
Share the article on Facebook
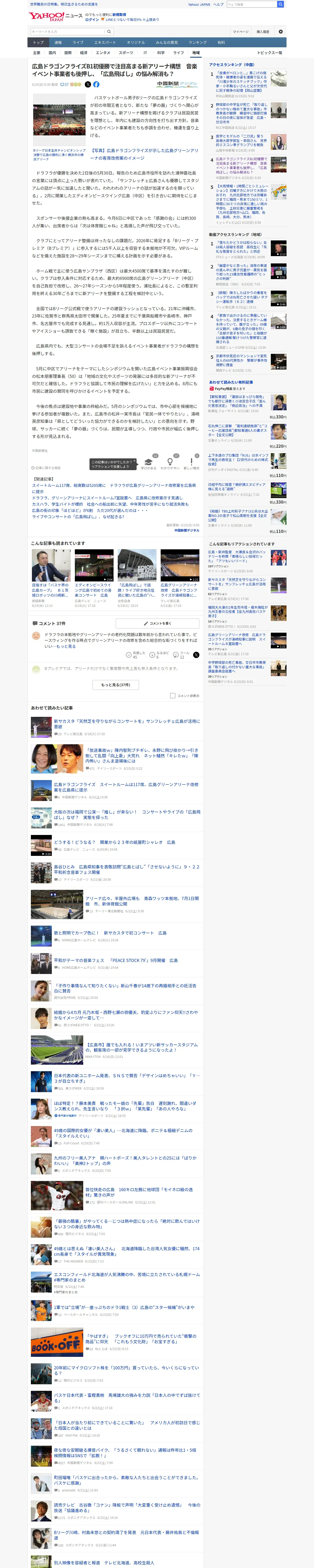coord(96,85)
